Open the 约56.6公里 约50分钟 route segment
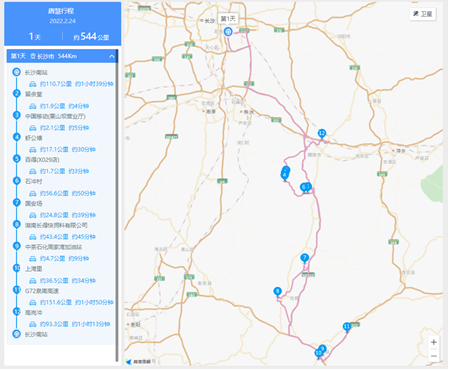The height and width of the screenshot is (370, 449). (x=67, y=193)
